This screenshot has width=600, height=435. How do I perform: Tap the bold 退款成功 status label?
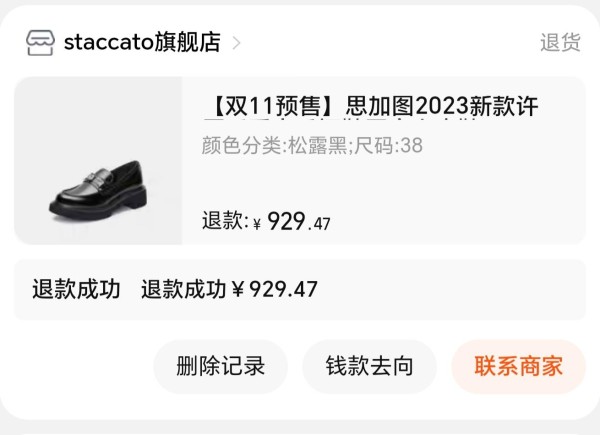pos(76,289)
